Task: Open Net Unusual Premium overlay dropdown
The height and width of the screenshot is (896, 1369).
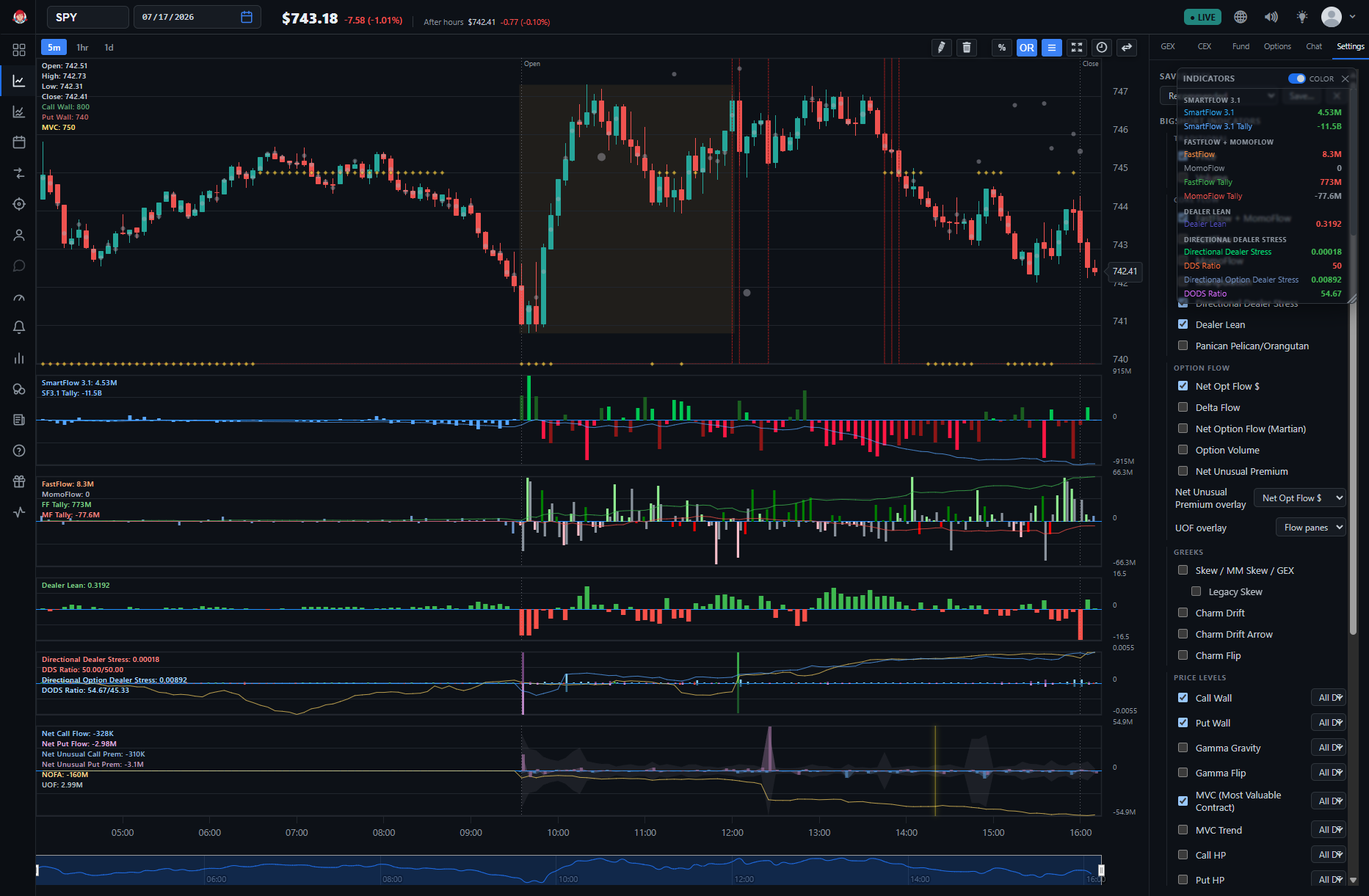Action: point(1299,498)
